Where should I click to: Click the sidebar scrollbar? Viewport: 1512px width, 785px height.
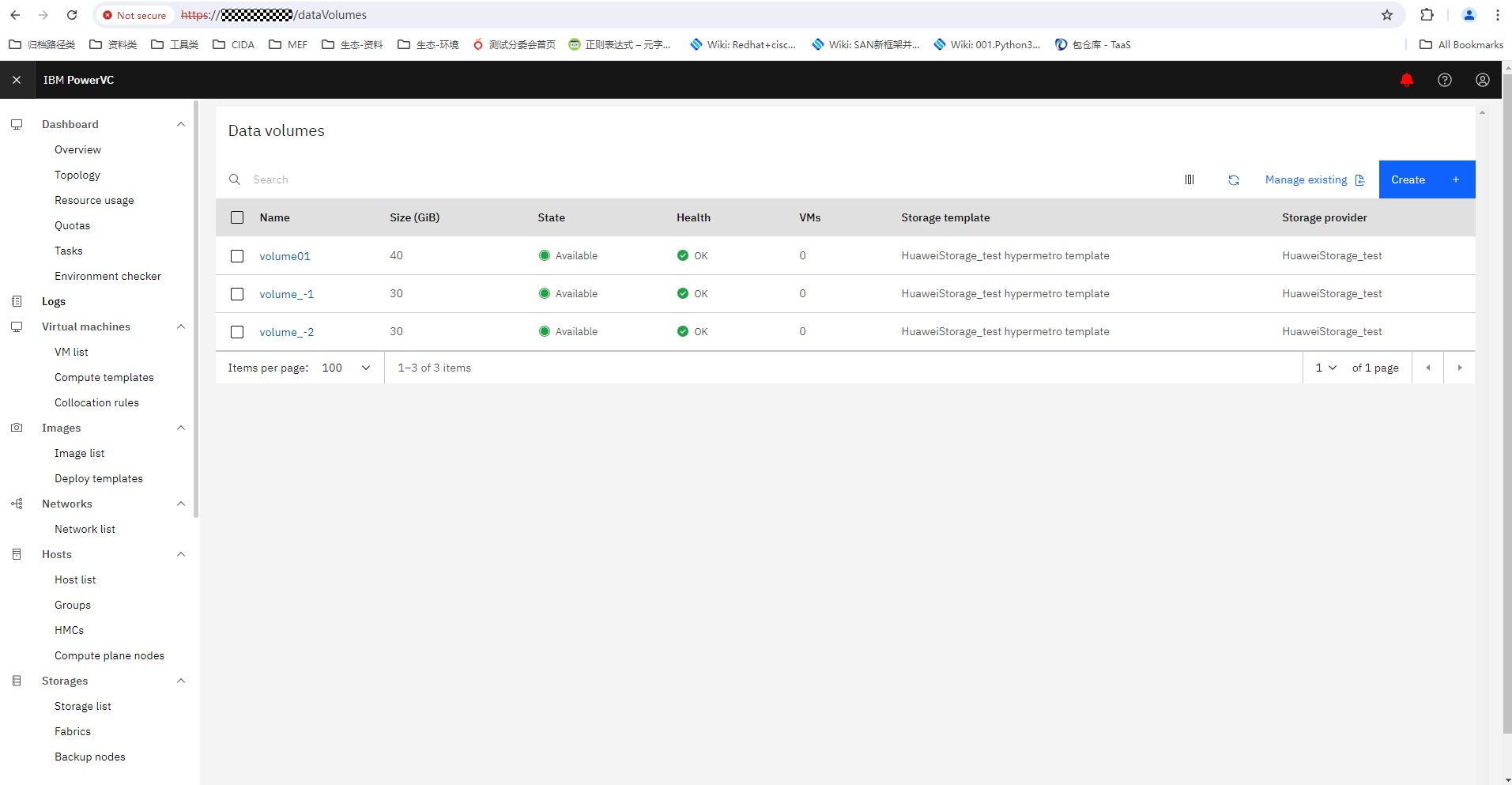pyautogui.click(x=196, y=308)
